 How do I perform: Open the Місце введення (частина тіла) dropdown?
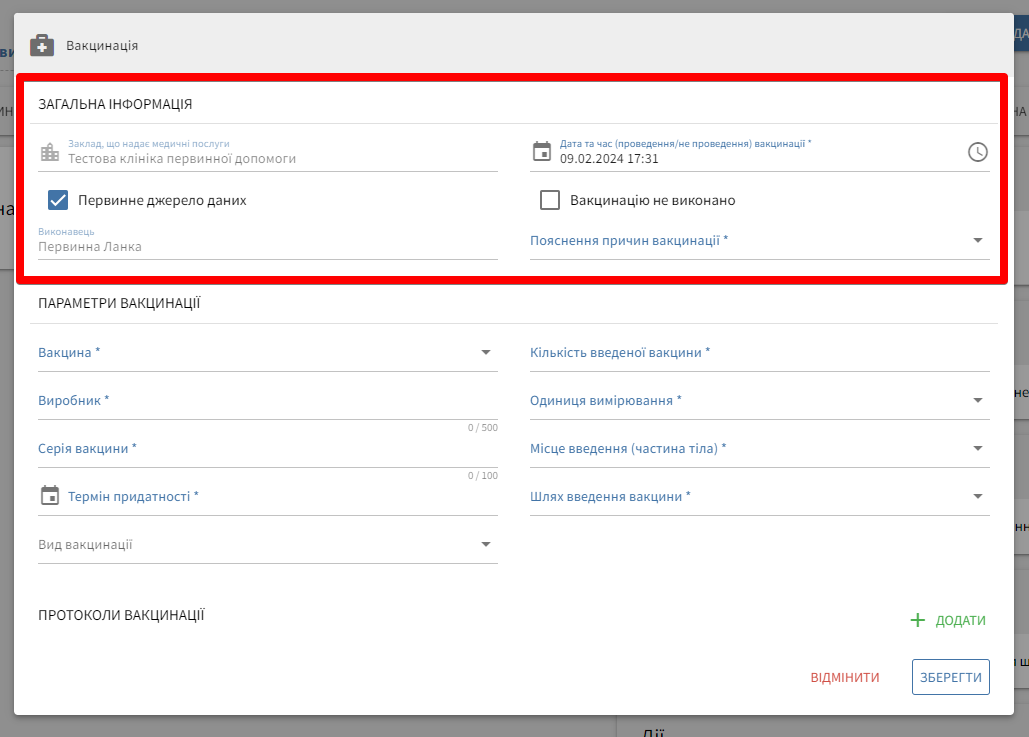(977, 448)
